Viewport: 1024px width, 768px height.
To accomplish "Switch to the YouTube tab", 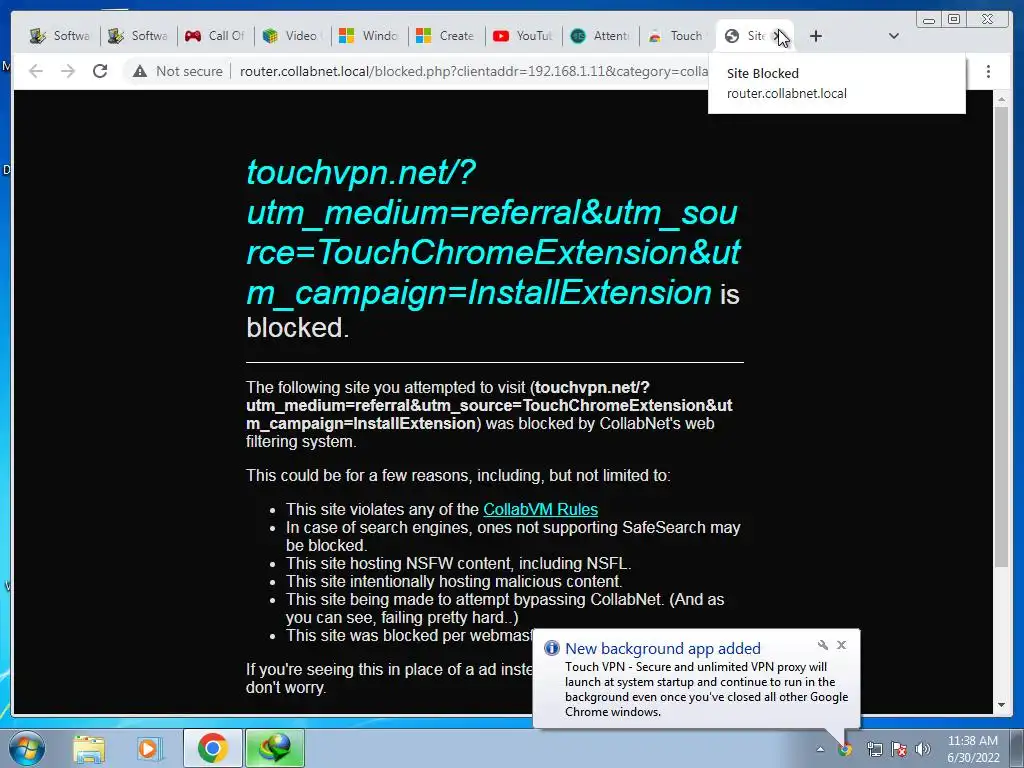I will (x=522, y=36).
